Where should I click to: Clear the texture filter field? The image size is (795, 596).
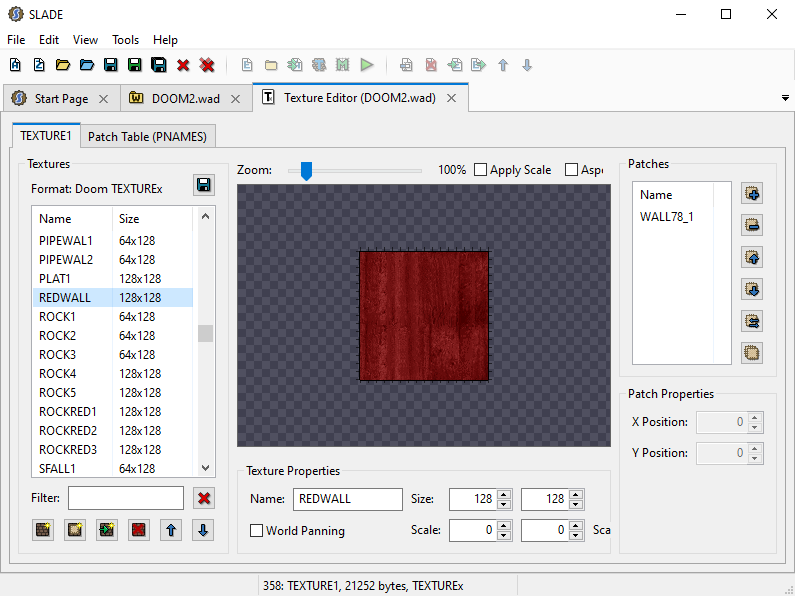coord(204,498)
